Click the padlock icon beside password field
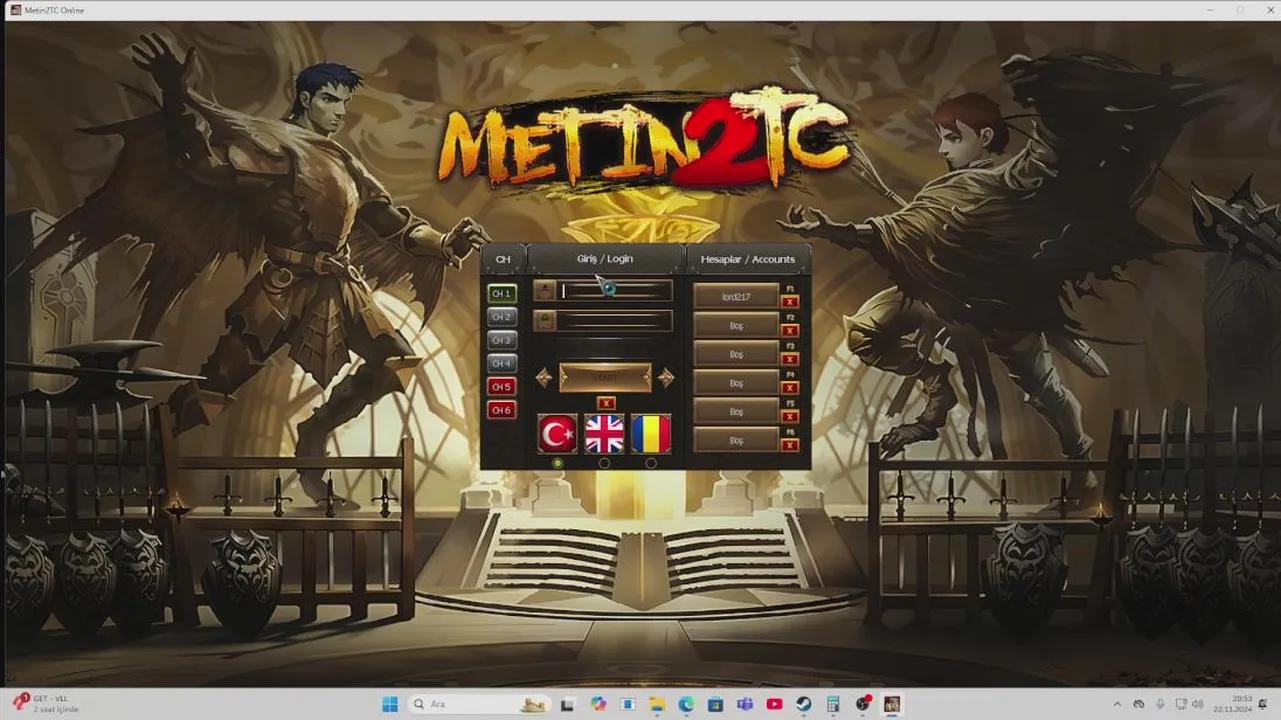 544,321
